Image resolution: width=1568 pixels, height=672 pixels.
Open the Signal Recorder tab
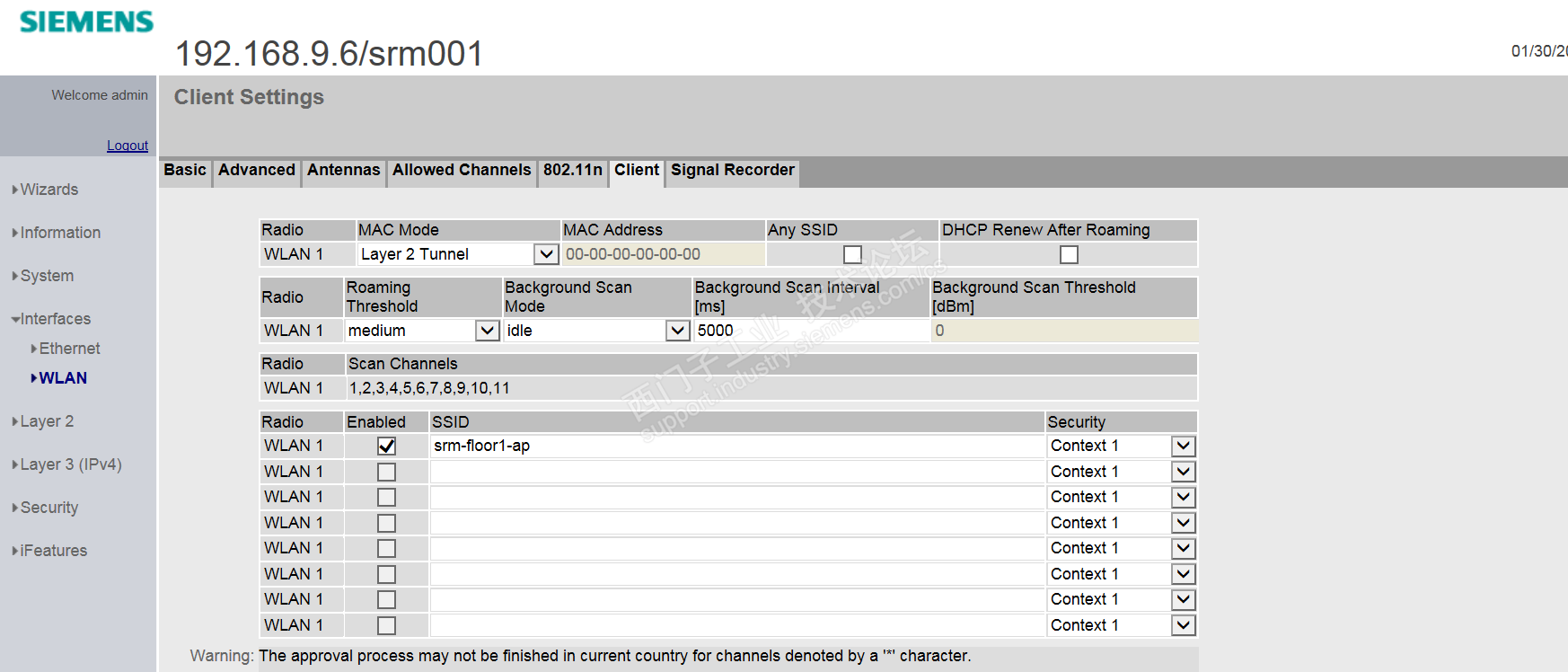tap(732, 170)
